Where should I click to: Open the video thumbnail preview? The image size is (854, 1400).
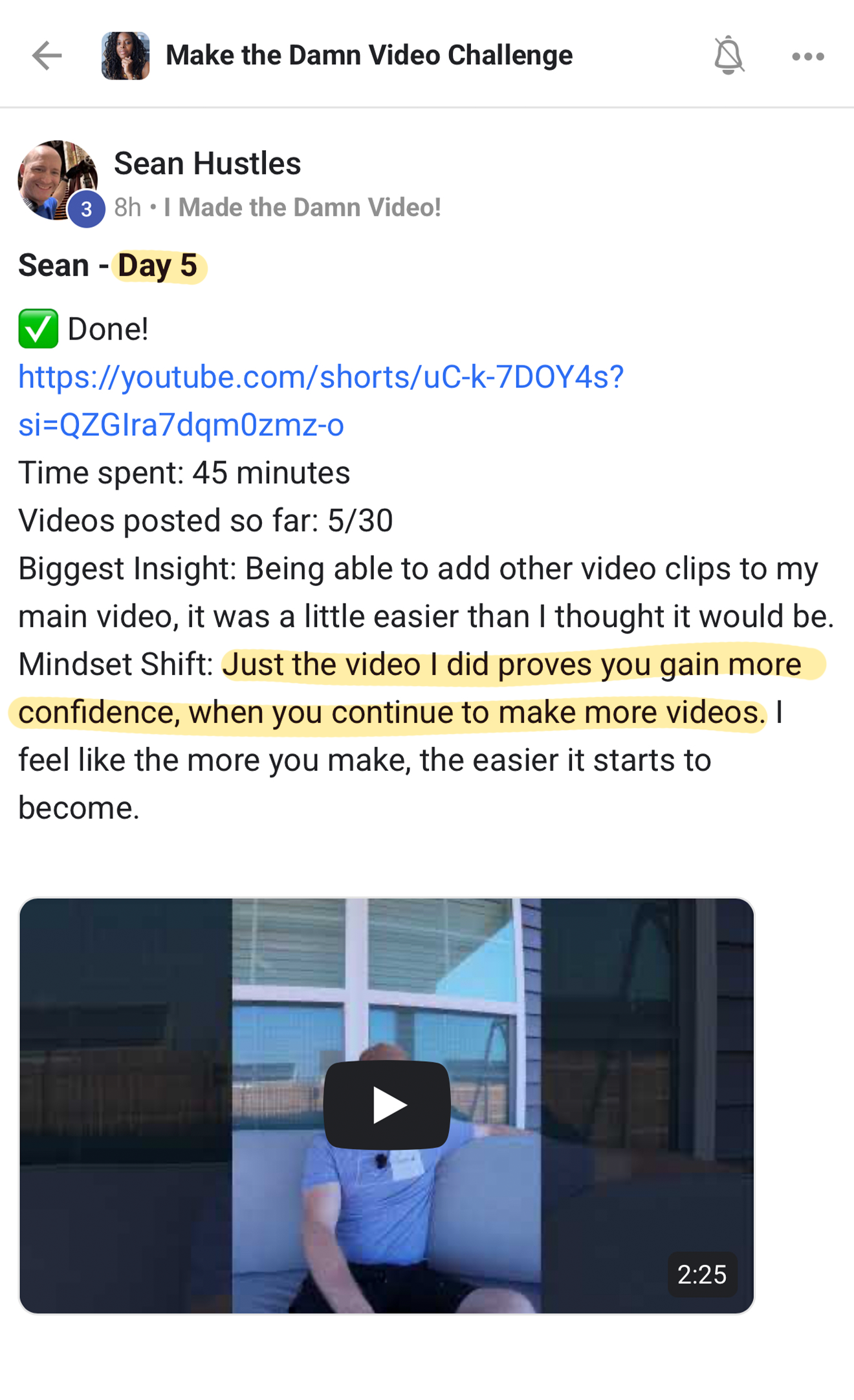click(387, 1106)
